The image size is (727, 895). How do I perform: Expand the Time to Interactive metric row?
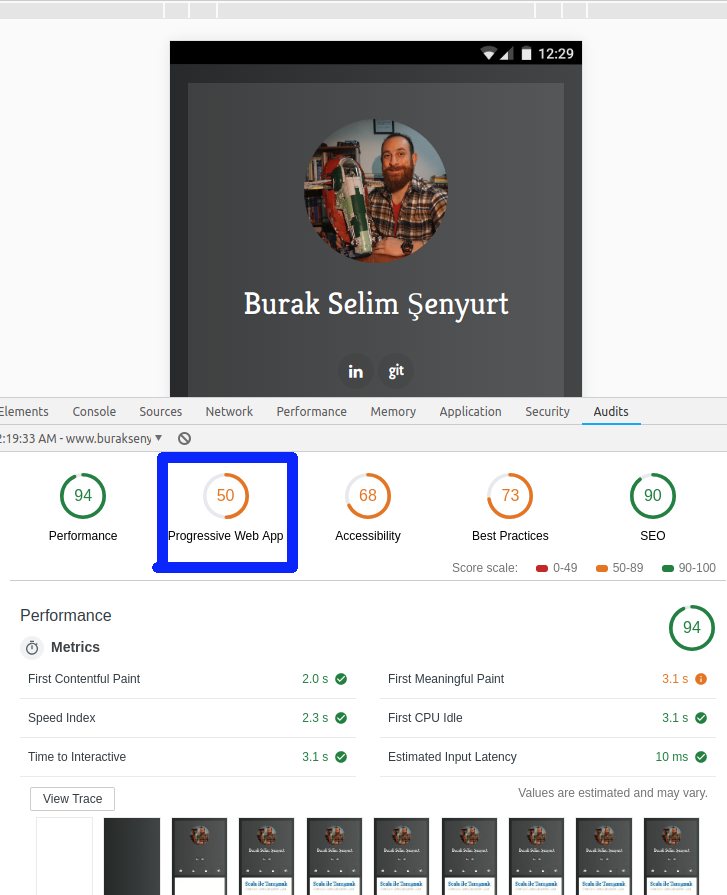(187, 757)
